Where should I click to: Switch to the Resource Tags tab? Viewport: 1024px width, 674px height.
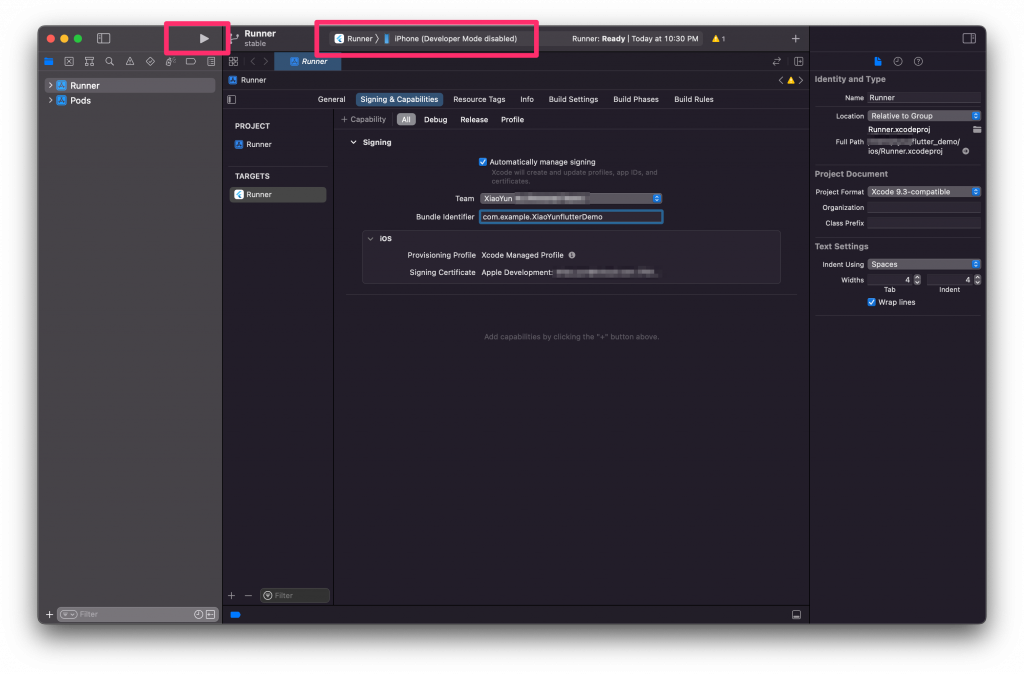tap(479, 99)
